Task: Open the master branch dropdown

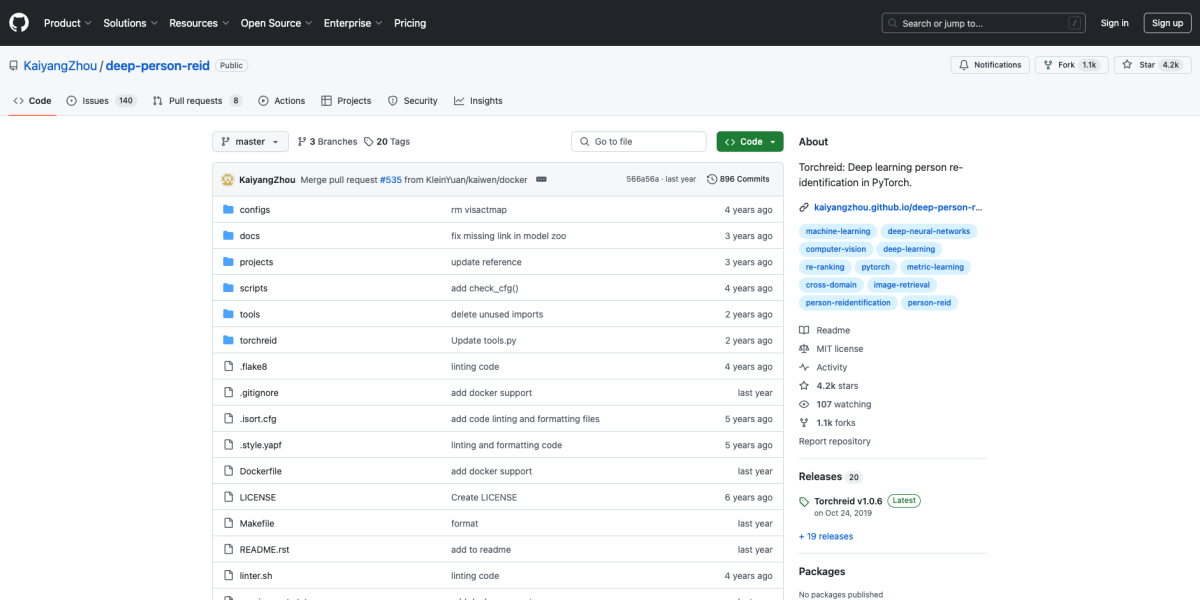Action: coord(250,142)
